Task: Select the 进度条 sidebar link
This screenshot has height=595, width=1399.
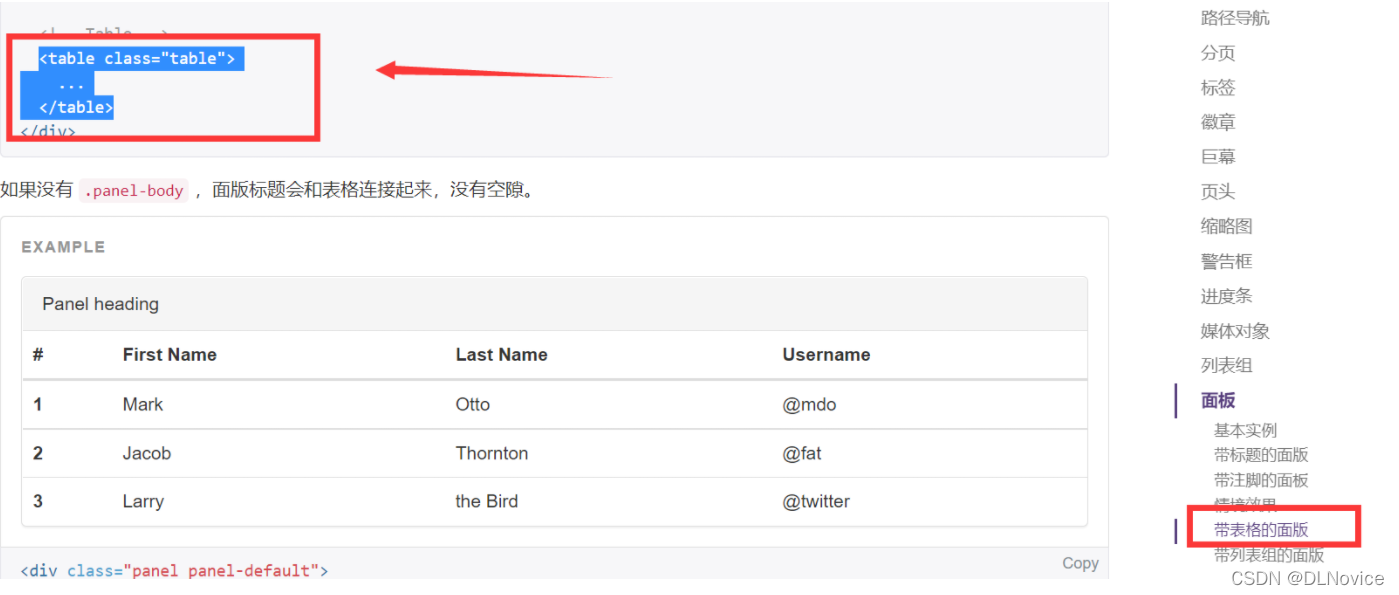Action: click(x=1226, y=296)
